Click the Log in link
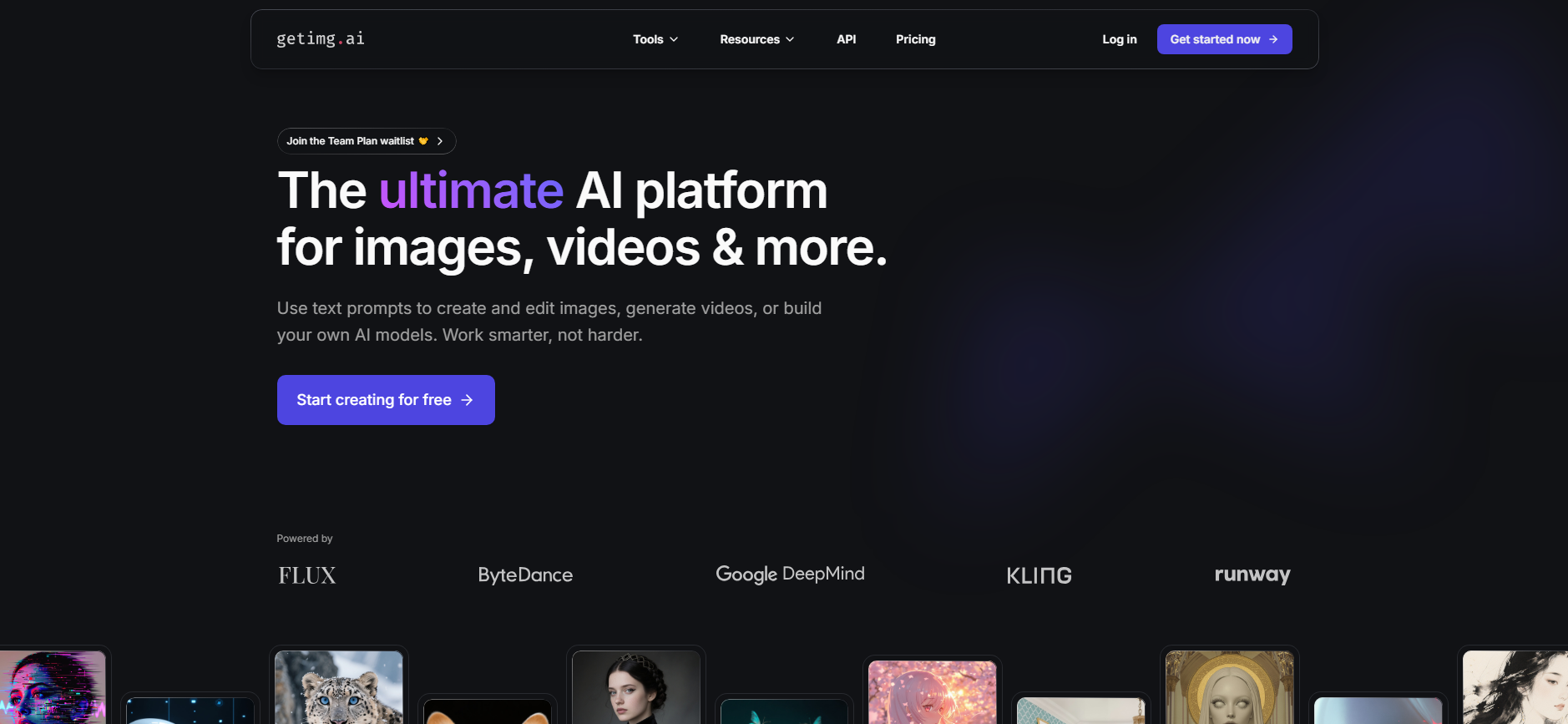The image size is (1568, 724). click(1119, 39)
